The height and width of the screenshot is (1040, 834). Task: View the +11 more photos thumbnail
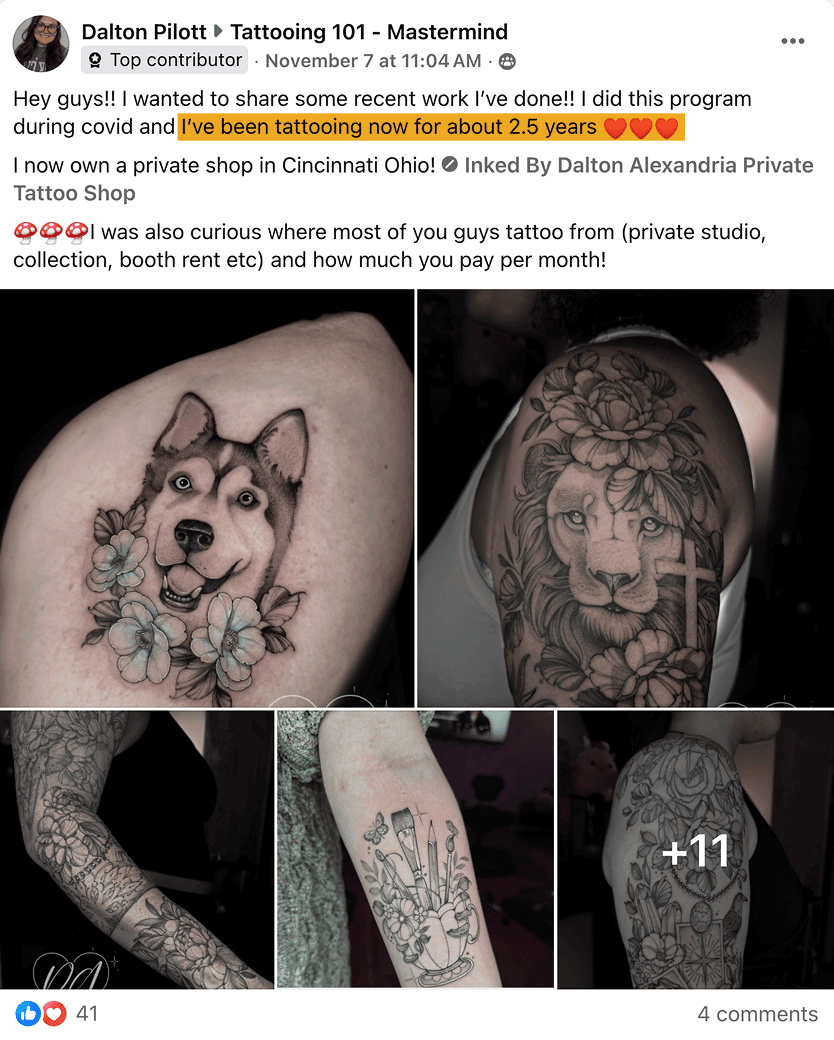click(x=695, y=849)
